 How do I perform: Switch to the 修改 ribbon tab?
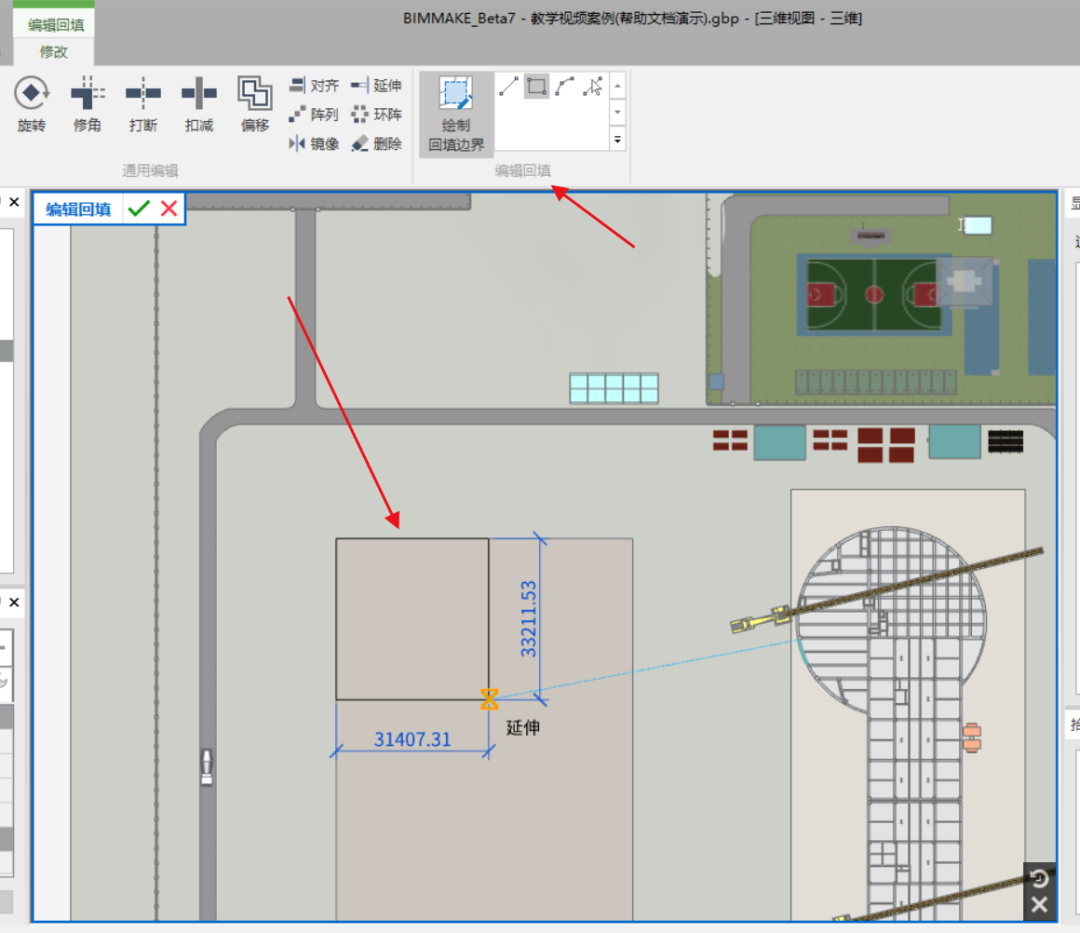pos(53,48)
